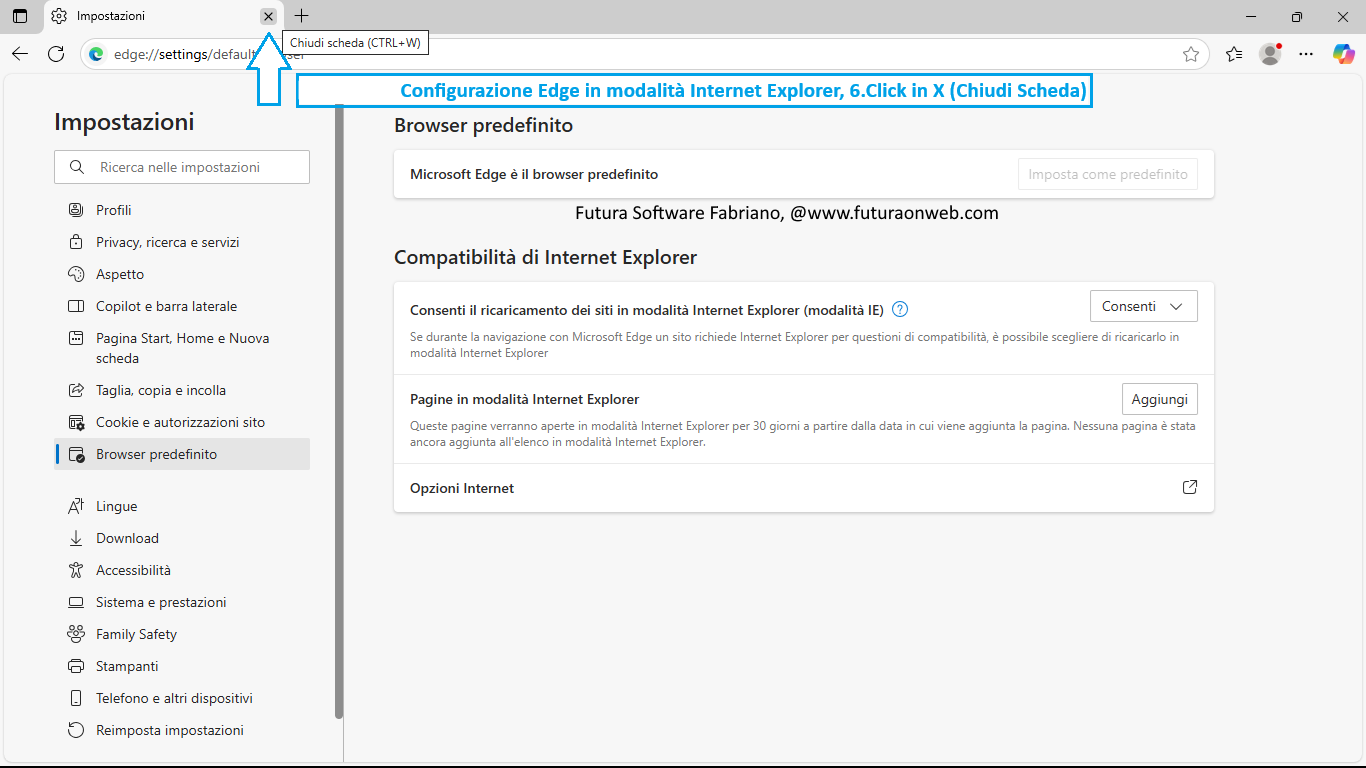Click the Privacy lock icon in sidebar
1366x768 pixels.
[x=76, y=242]
